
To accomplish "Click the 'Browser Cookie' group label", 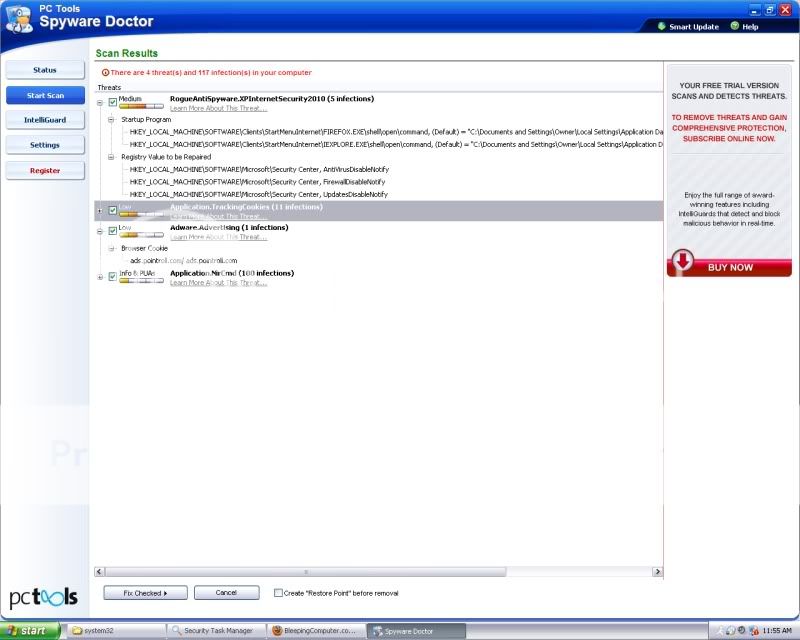I will [x=144, y=248].
